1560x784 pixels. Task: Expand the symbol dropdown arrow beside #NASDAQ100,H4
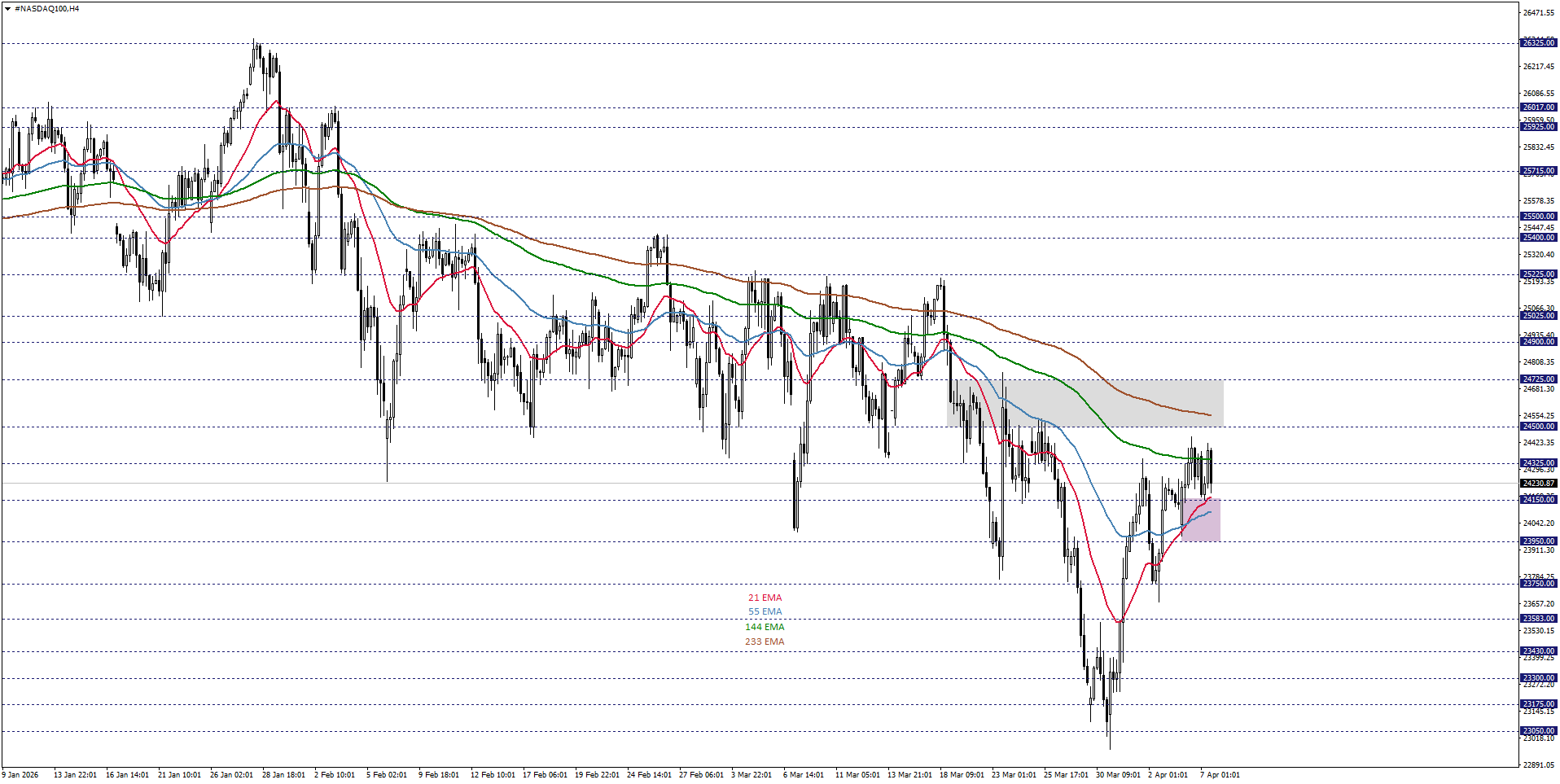click(x=8, y=8)
